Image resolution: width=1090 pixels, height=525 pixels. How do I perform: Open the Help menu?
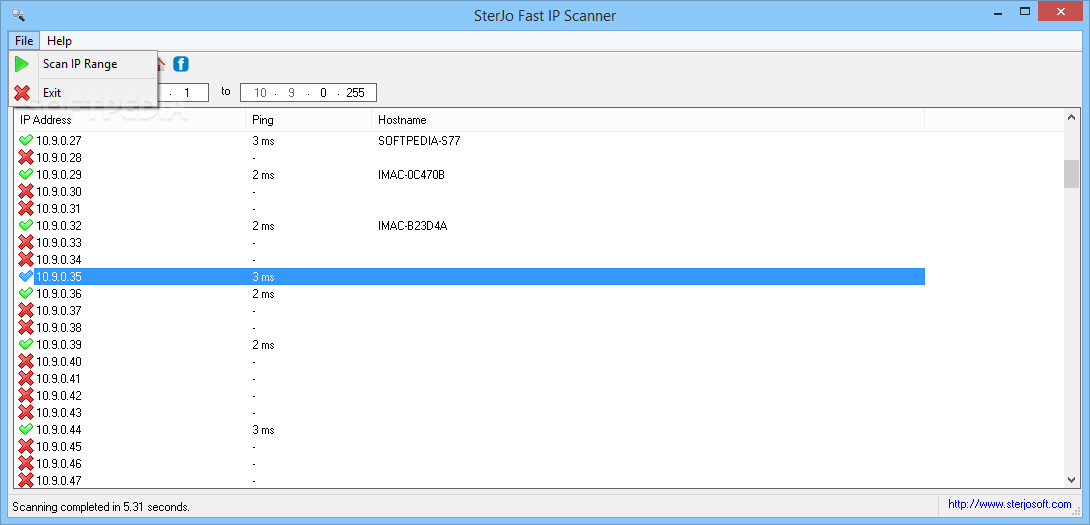(x=59, y=41)
